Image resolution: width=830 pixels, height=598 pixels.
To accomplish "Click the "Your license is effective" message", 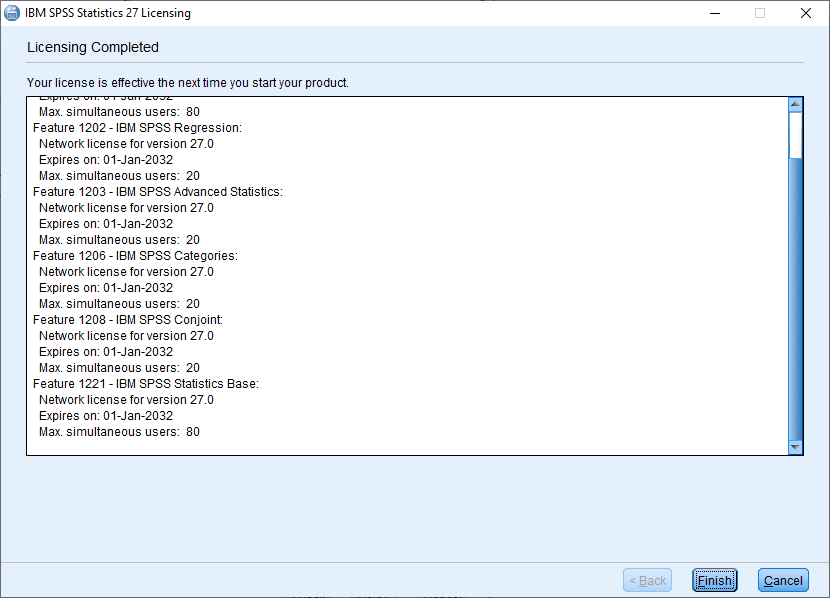I will [x=188, y=83].
